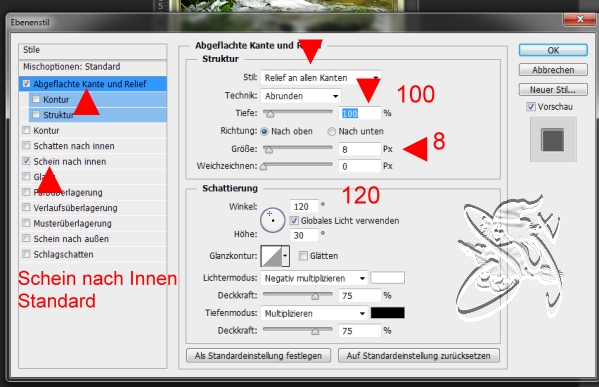Enable Schatten nach innen checkbox
The height and width of the screenshot is (387, 599).
click(x=26, y=146)
